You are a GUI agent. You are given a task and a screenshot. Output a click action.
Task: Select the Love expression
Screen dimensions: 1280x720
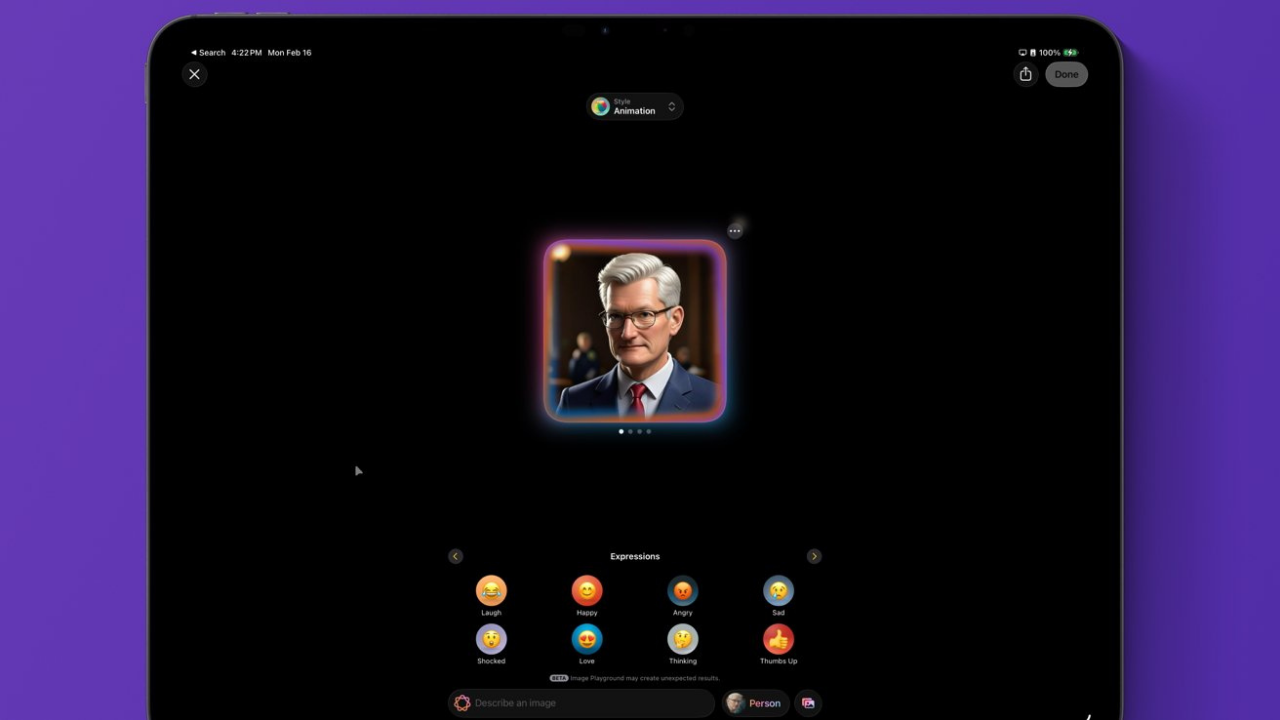(587, 640)
